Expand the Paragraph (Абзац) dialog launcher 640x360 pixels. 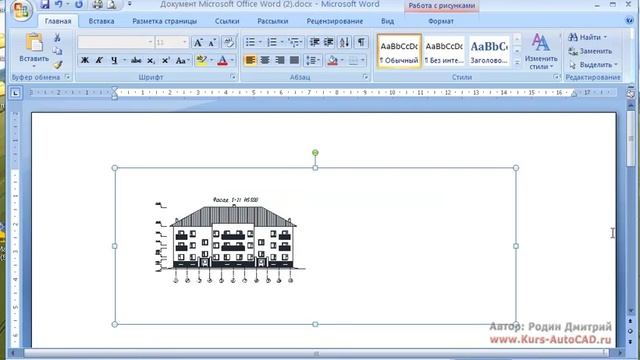(365, 77)
